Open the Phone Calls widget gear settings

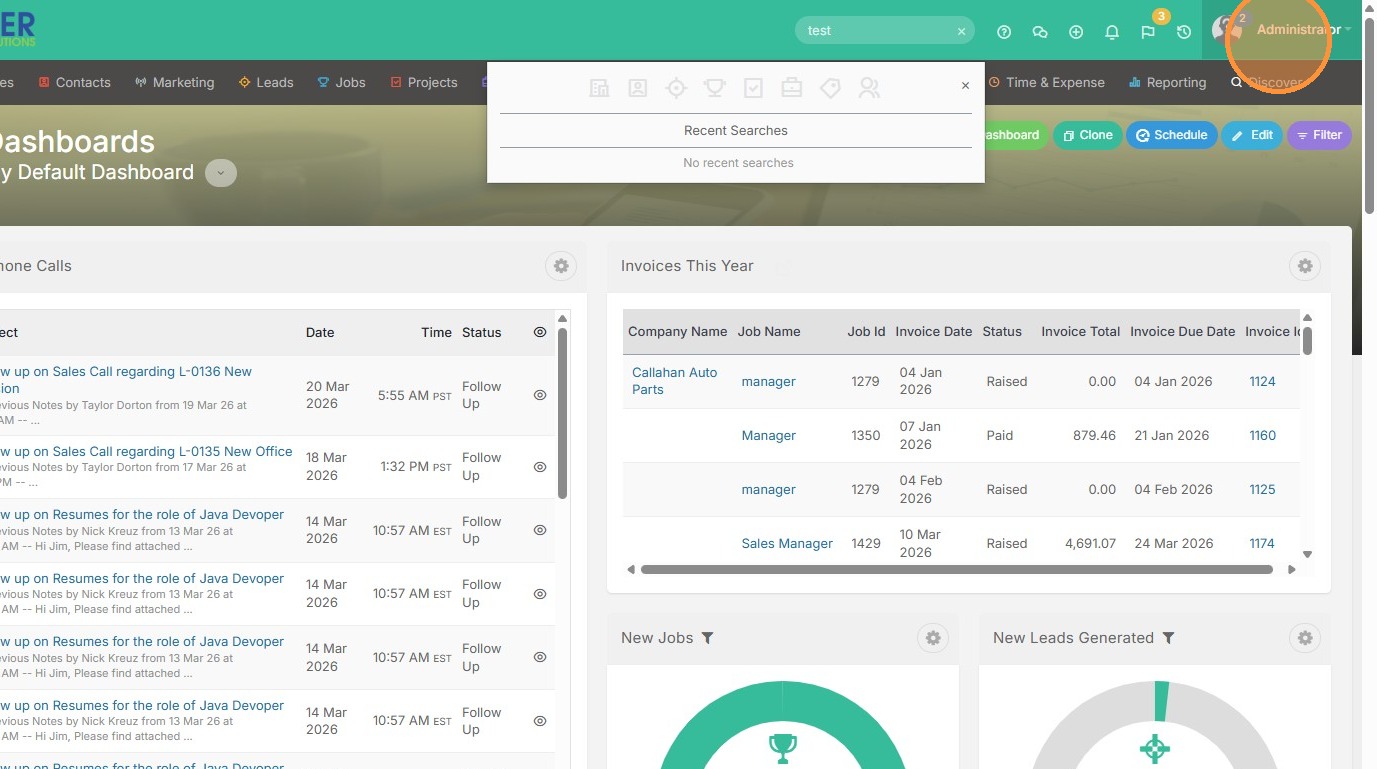pyautogui.click(x=561, y=266)
